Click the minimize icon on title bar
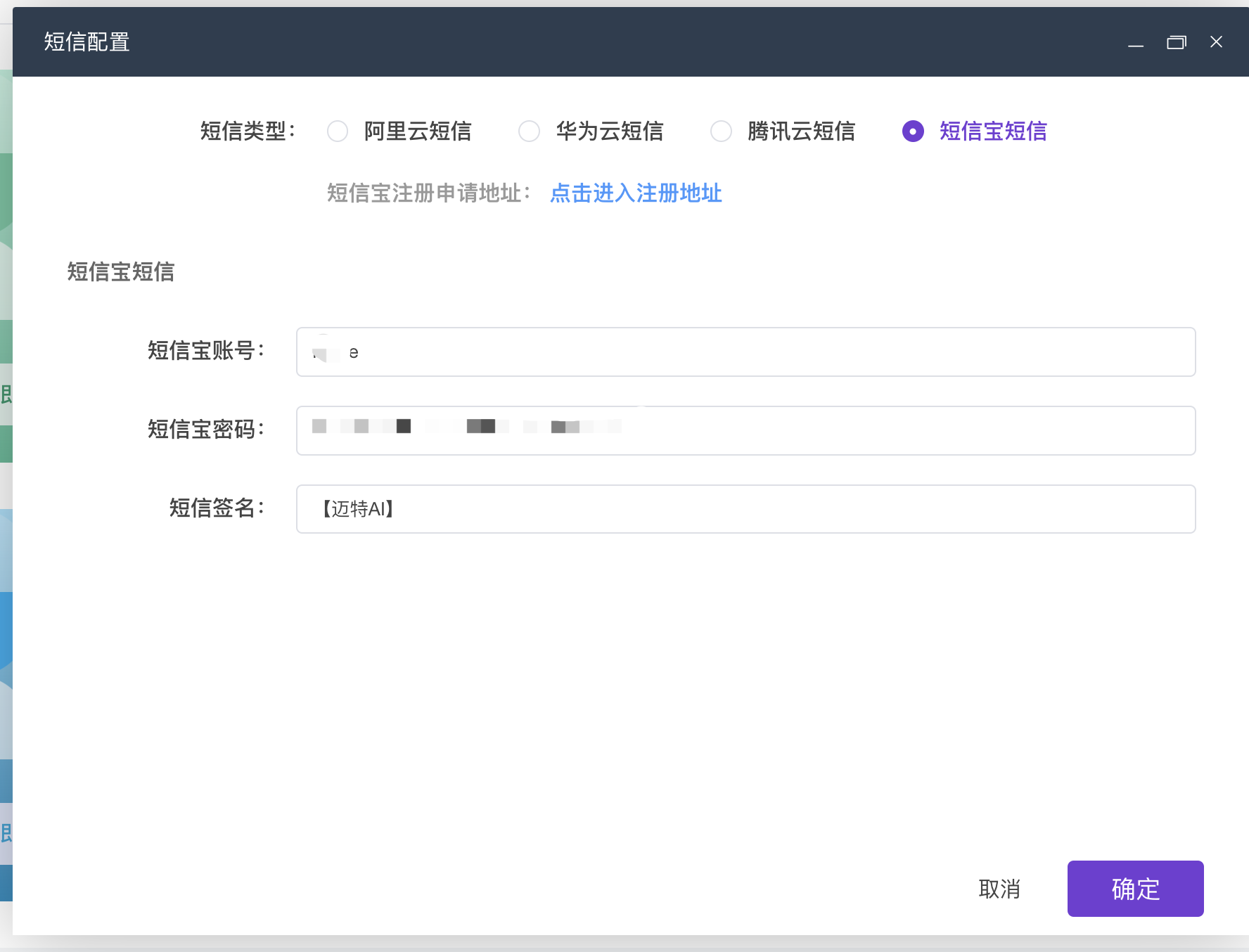 (1135, 42)
